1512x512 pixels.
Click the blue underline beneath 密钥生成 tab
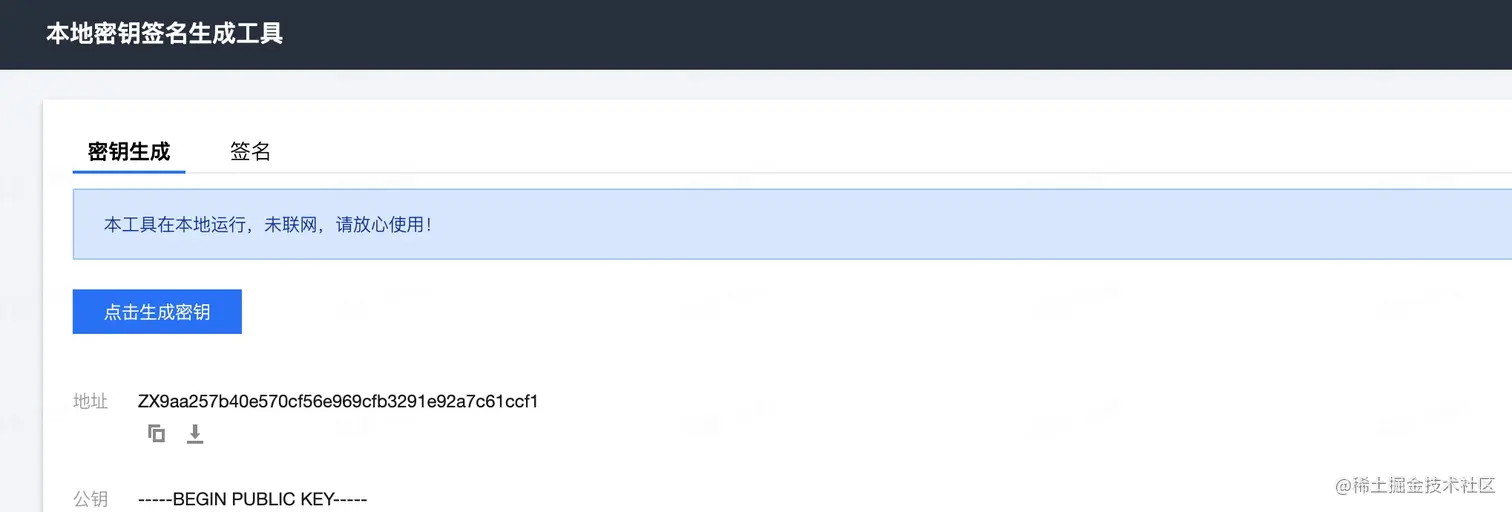click(129, 171)
